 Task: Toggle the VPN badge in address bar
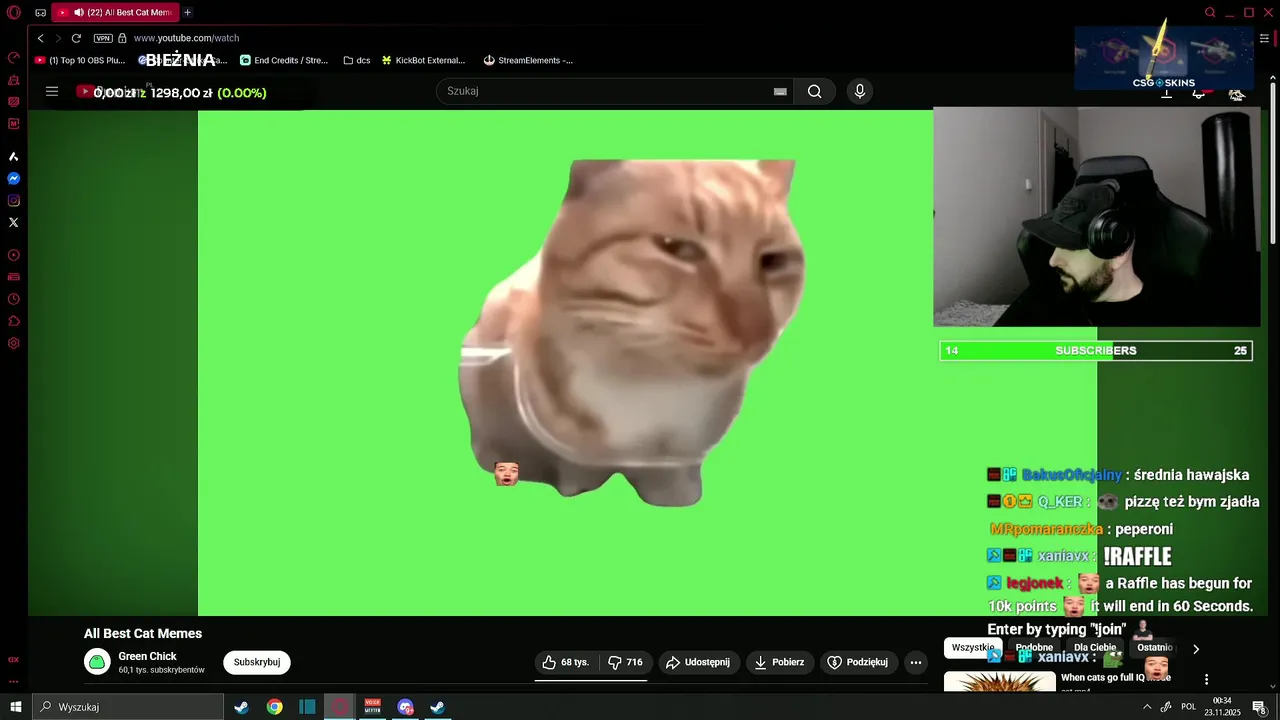[x=103, y=38]
